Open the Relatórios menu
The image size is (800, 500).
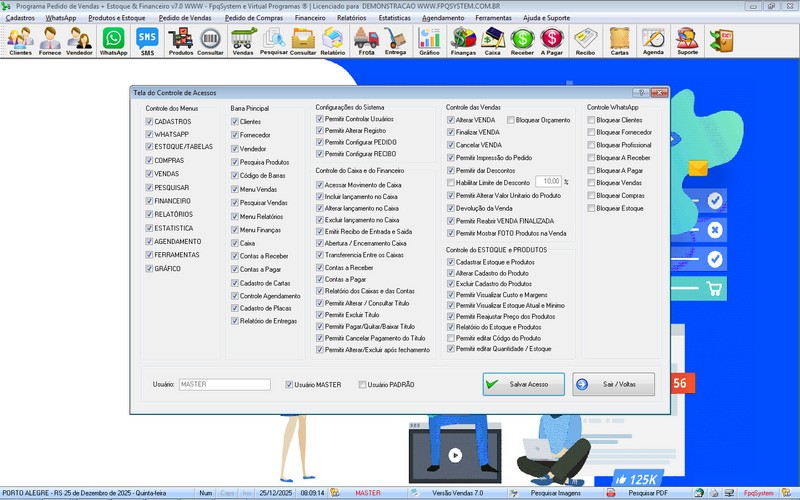click(x=352, y=18)
